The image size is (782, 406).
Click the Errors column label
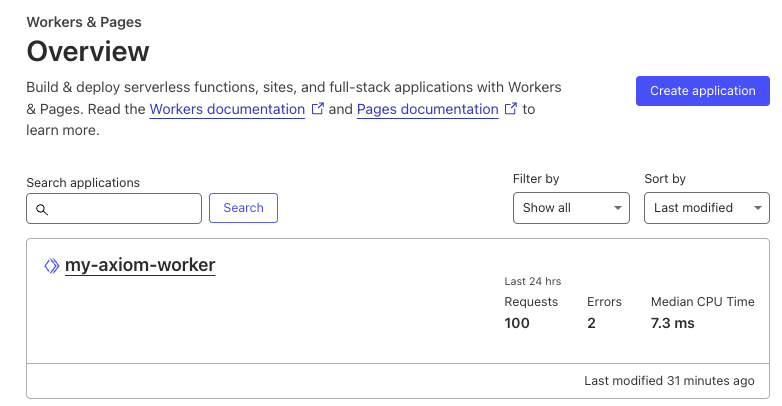604,302
